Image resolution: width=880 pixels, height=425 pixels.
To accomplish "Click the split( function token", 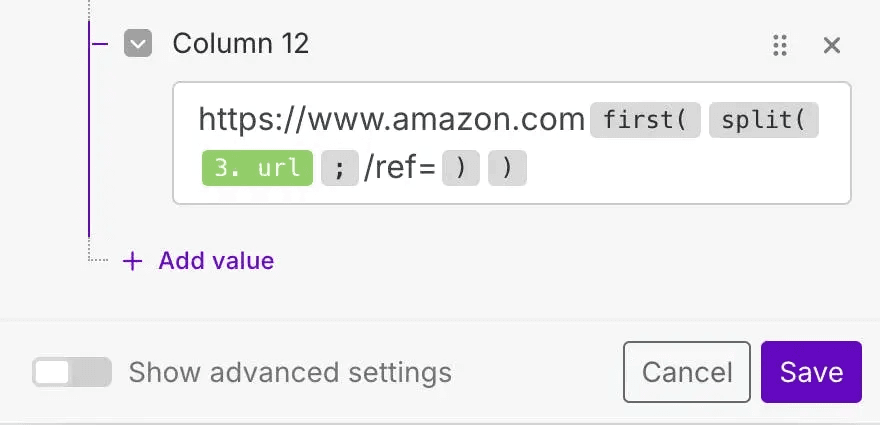I will coord(764,121).
